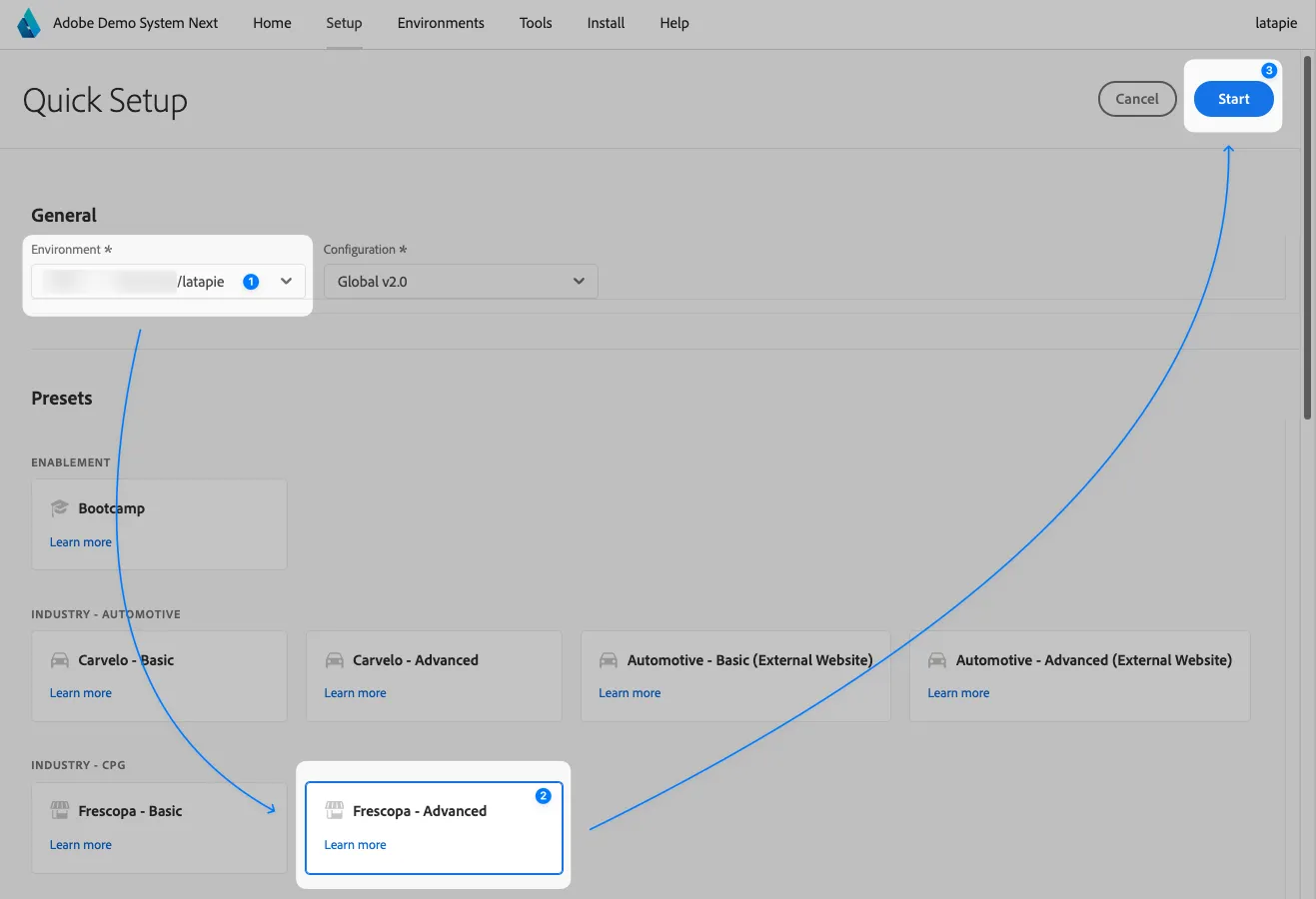1316x899 pixels.
Task: Click the Automotive - Basic car icon
Action: (x=609, y=660)
